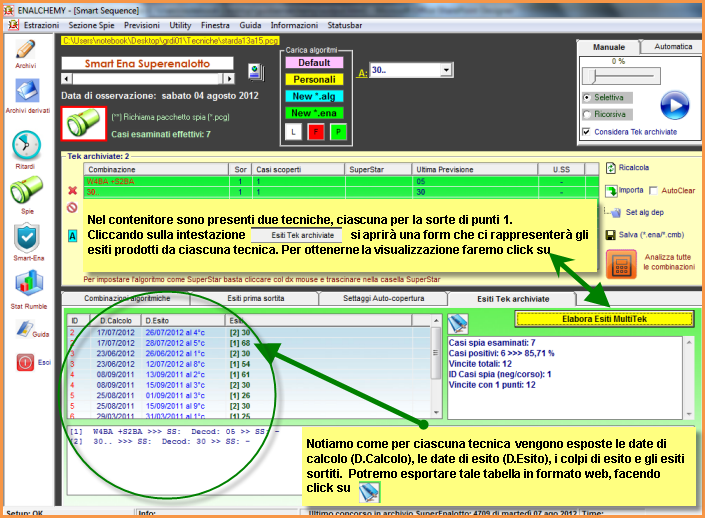Open the Informazioni menu
The image size is (705, 518).
[294, 25]
